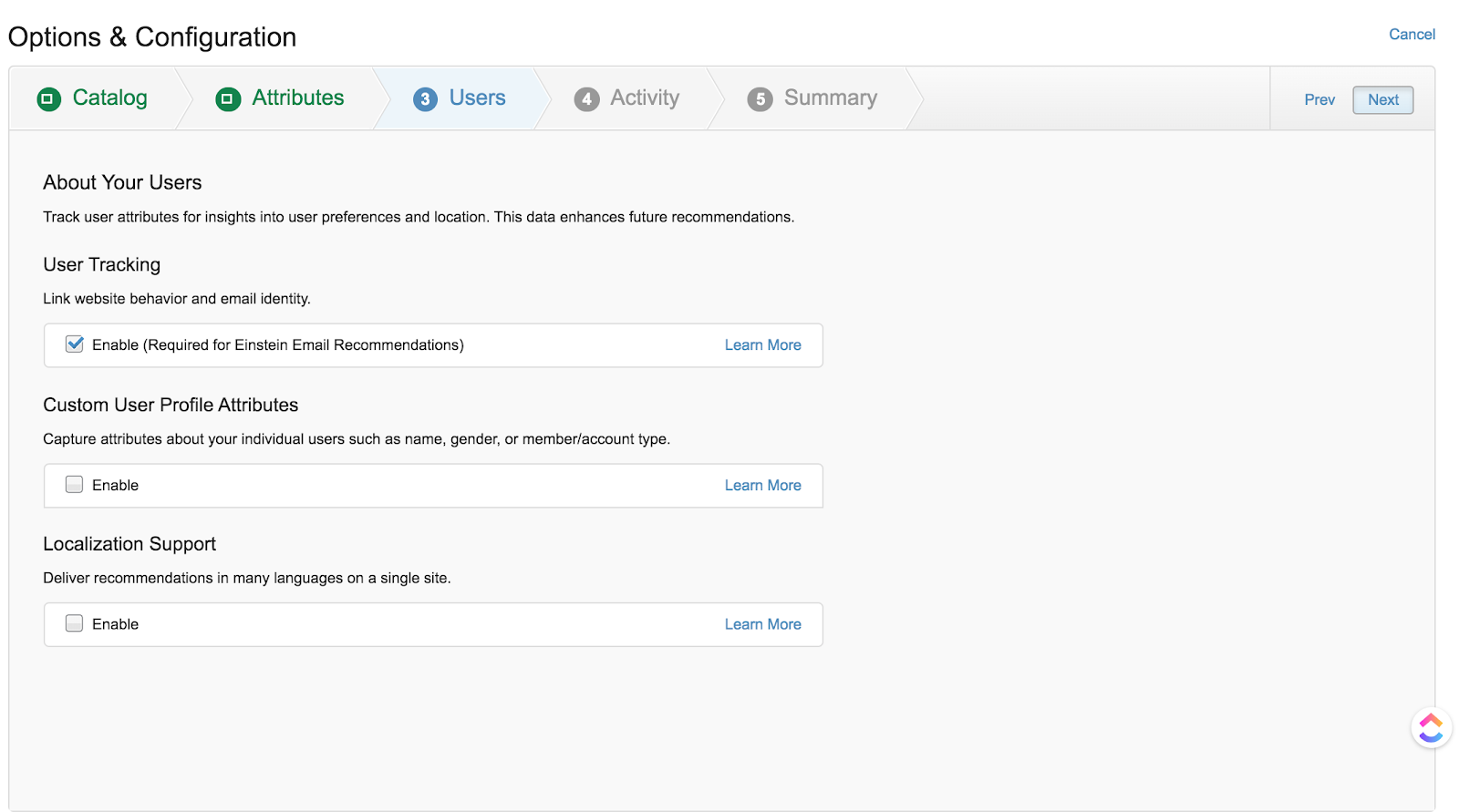Open the ClickUp floating icon
The height and width of the screenshot is (812, 1459).
tap(1431, 727)
